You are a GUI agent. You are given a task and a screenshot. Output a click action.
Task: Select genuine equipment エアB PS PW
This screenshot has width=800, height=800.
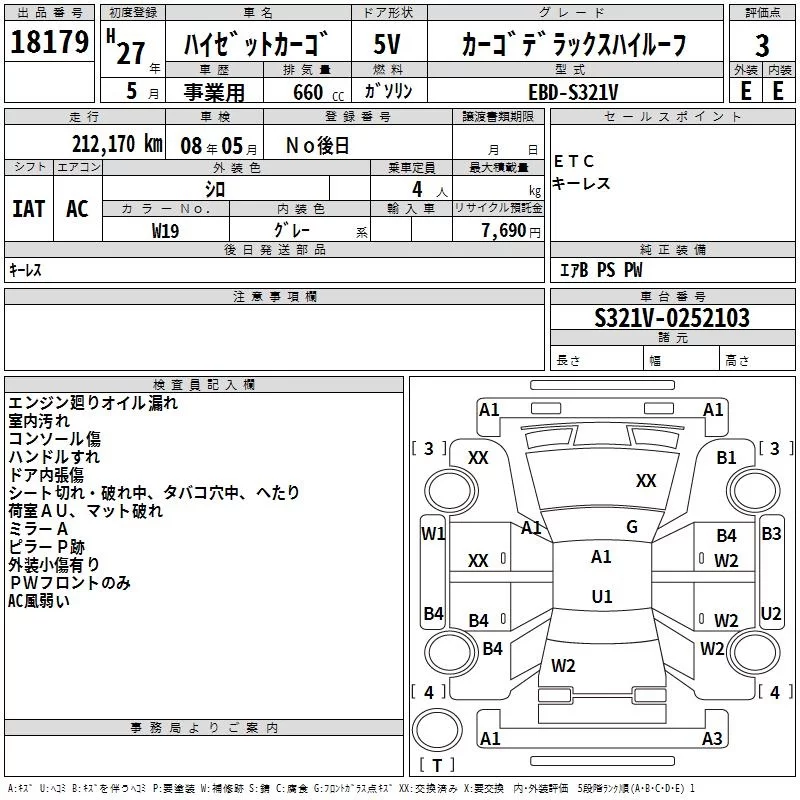click(601, 270)
